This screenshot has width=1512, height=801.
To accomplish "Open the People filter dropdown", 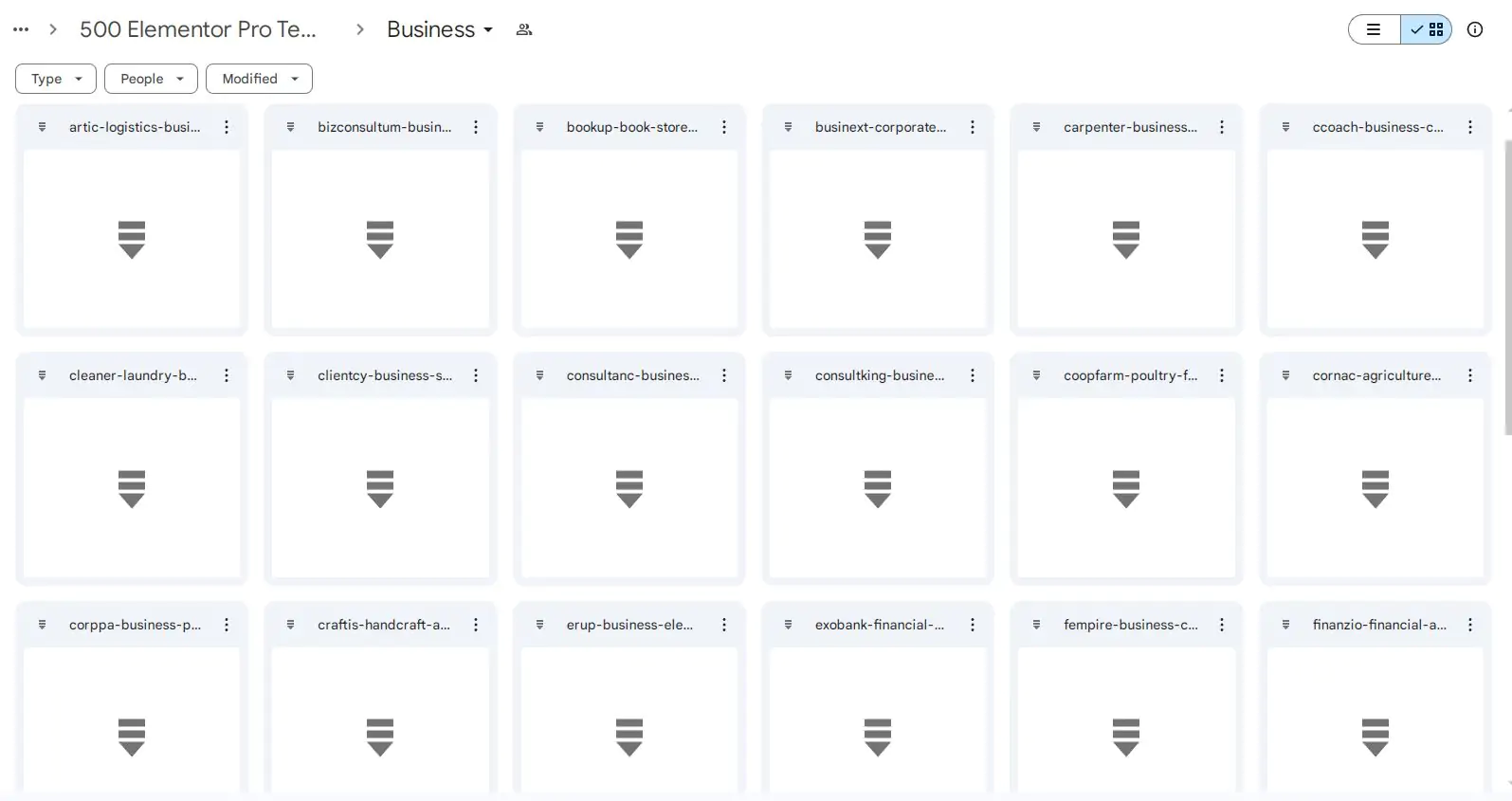I will pos(151,79).
